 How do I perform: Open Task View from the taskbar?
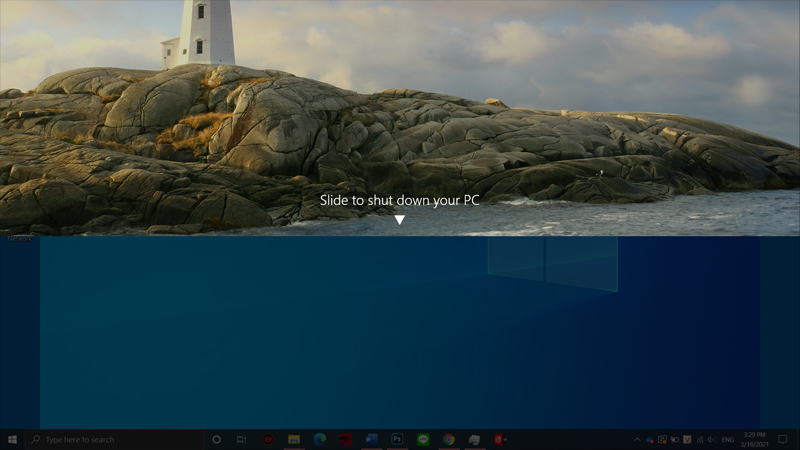(x=242, y=439)
